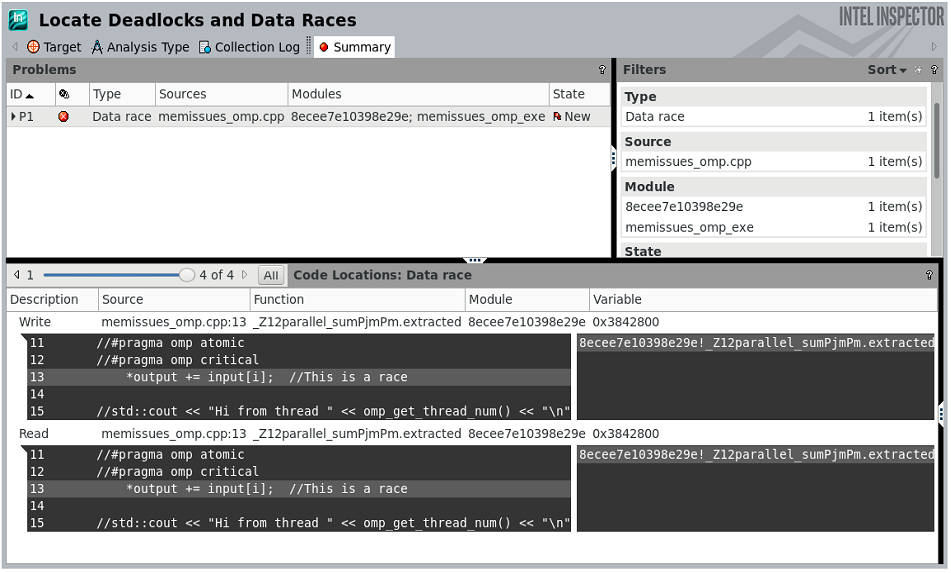
Task: Click the Filters panel help icon
Action: [934, 70]
